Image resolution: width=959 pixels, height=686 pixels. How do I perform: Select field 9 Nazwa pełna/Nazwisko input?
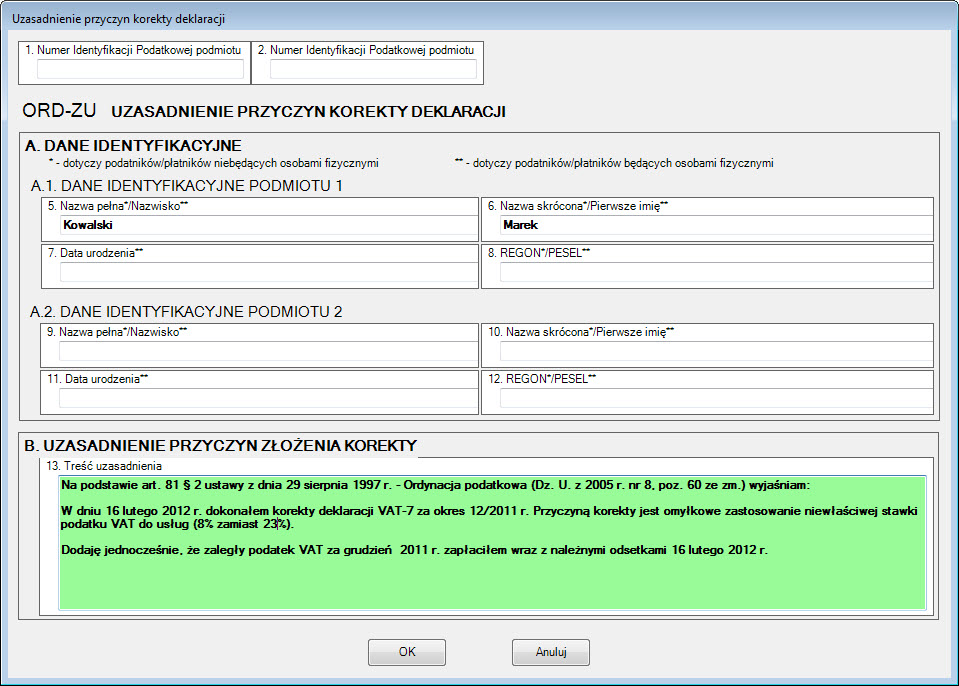click(x=268, y=351)
